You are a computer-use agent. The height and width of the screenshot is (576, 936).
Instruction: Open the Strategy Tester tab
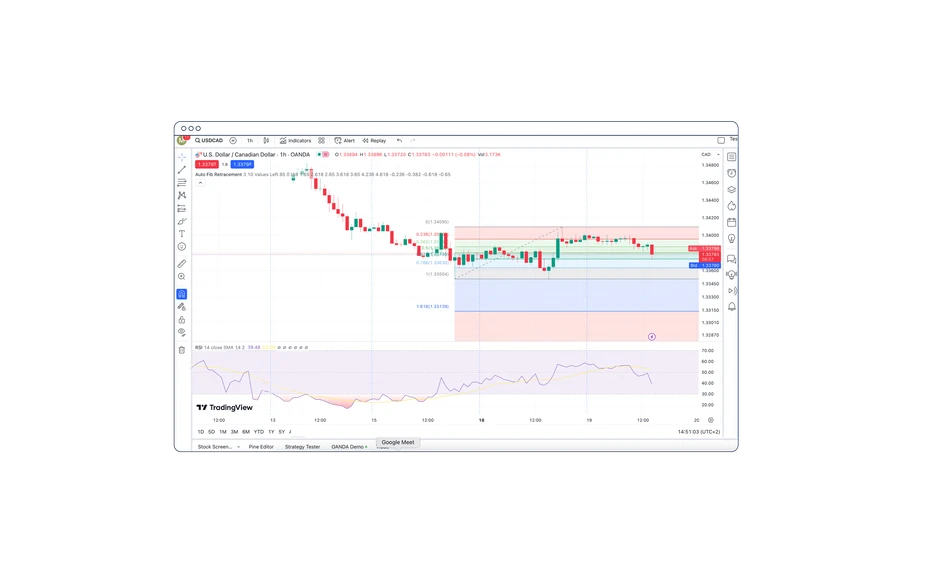(x=302, y=446)
